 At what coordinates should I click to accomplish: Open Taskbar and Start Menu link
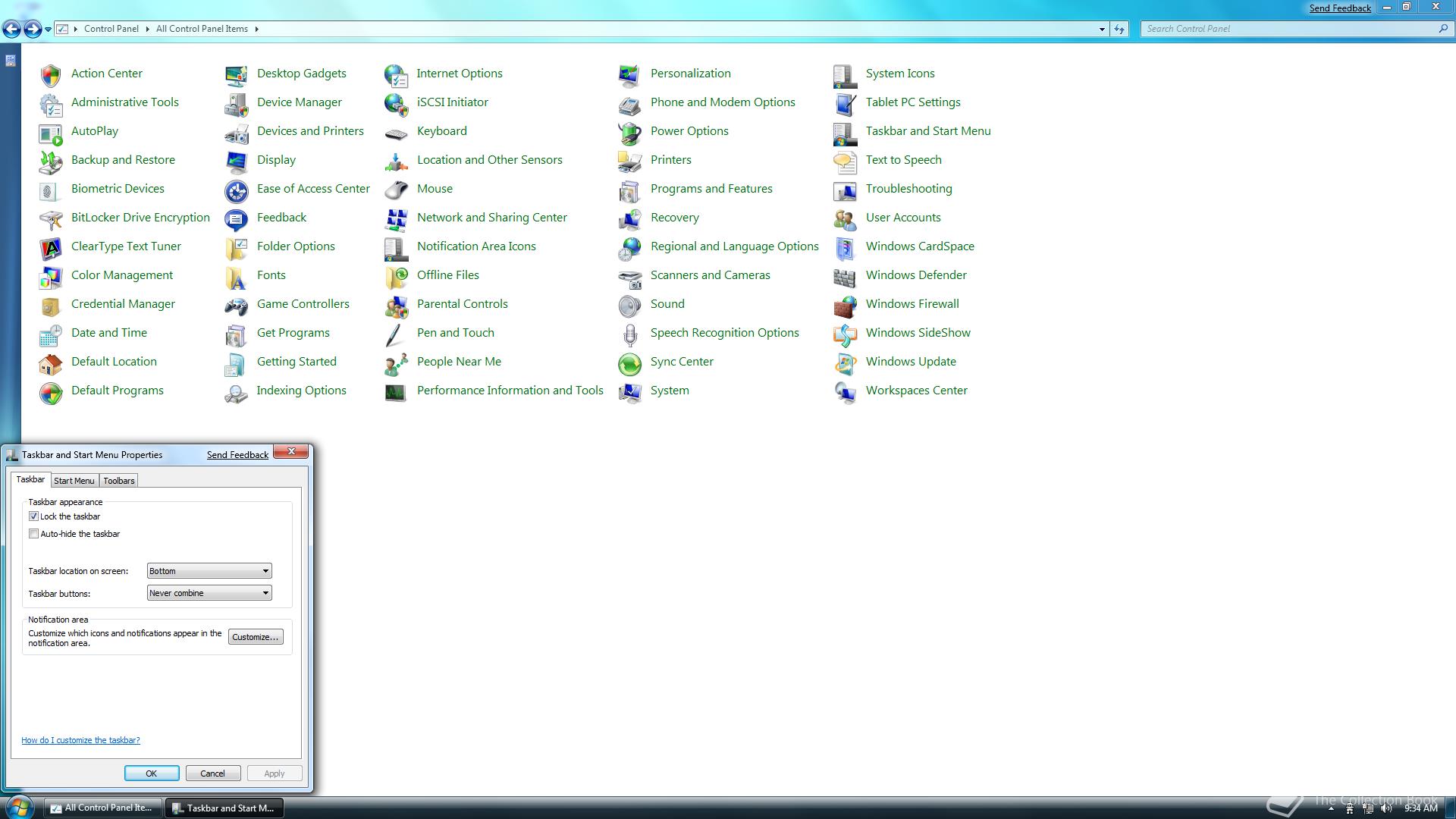[x=928, y=131]
